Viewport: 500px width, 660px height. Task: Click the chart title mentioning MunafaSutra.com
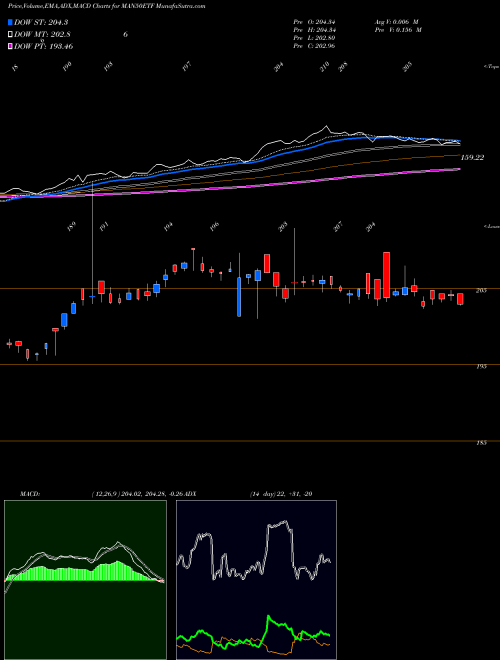point(107,6)
